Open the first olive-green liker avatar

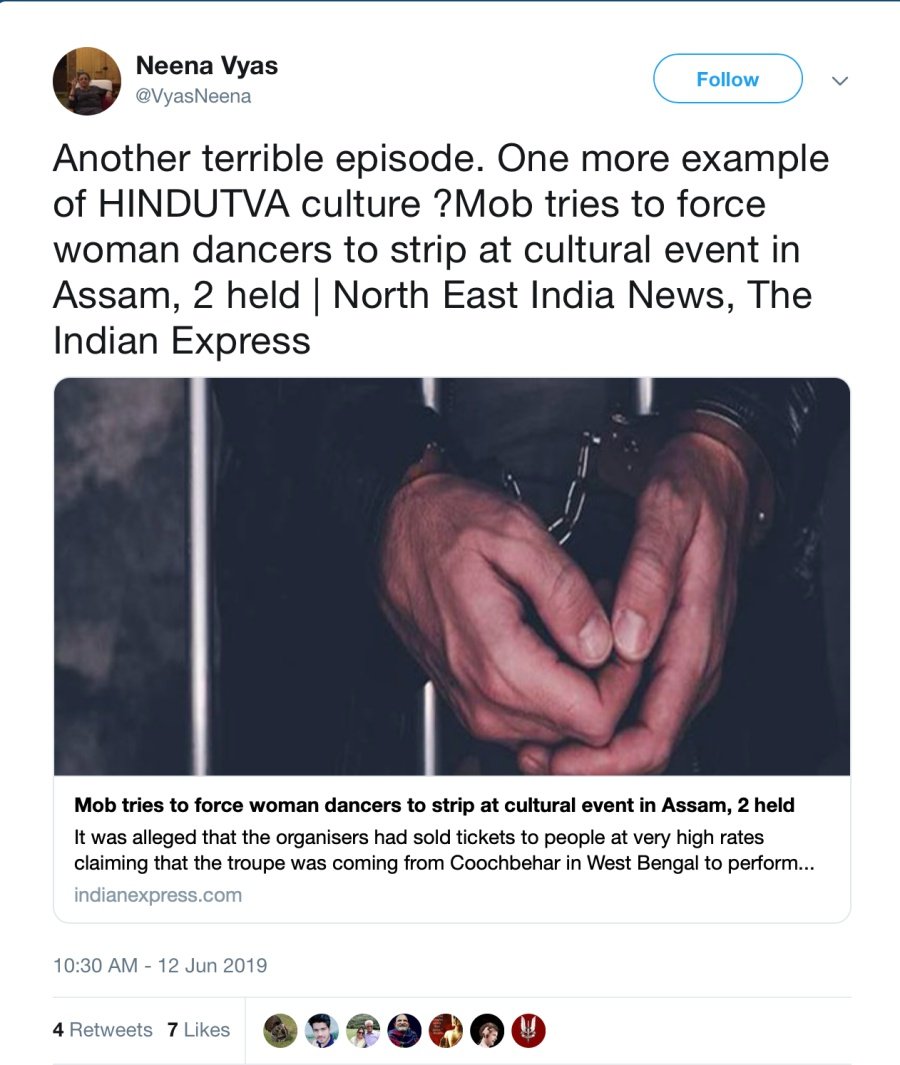[x=280, y=1030]
